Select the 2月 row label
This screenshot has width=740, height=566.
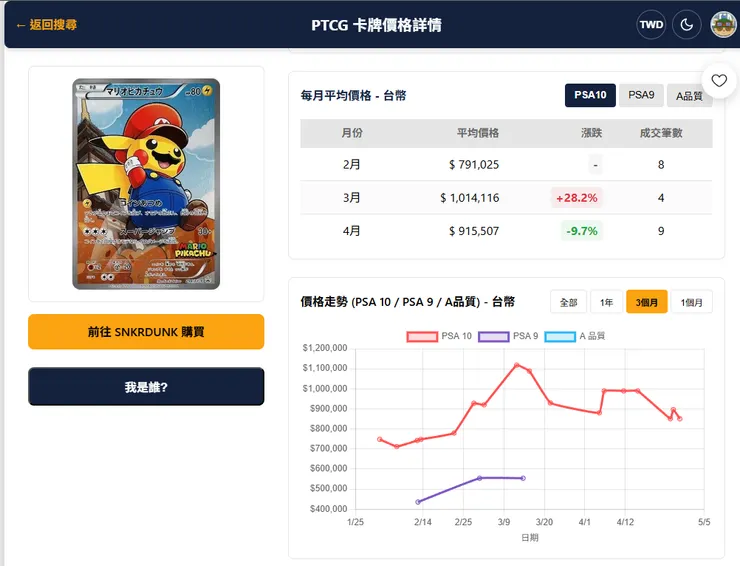[x=352, y=164]
